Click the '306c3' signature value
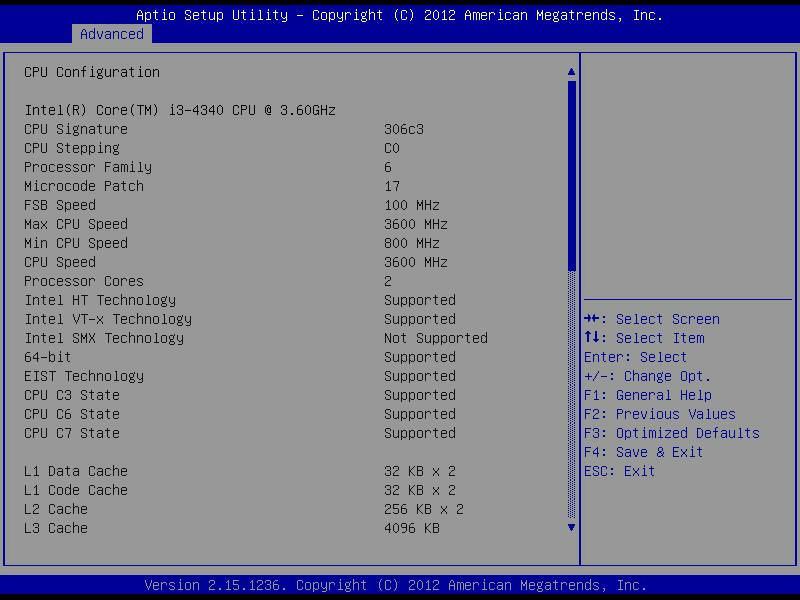Viewport: 800px width, 600px height. [404, 130]
